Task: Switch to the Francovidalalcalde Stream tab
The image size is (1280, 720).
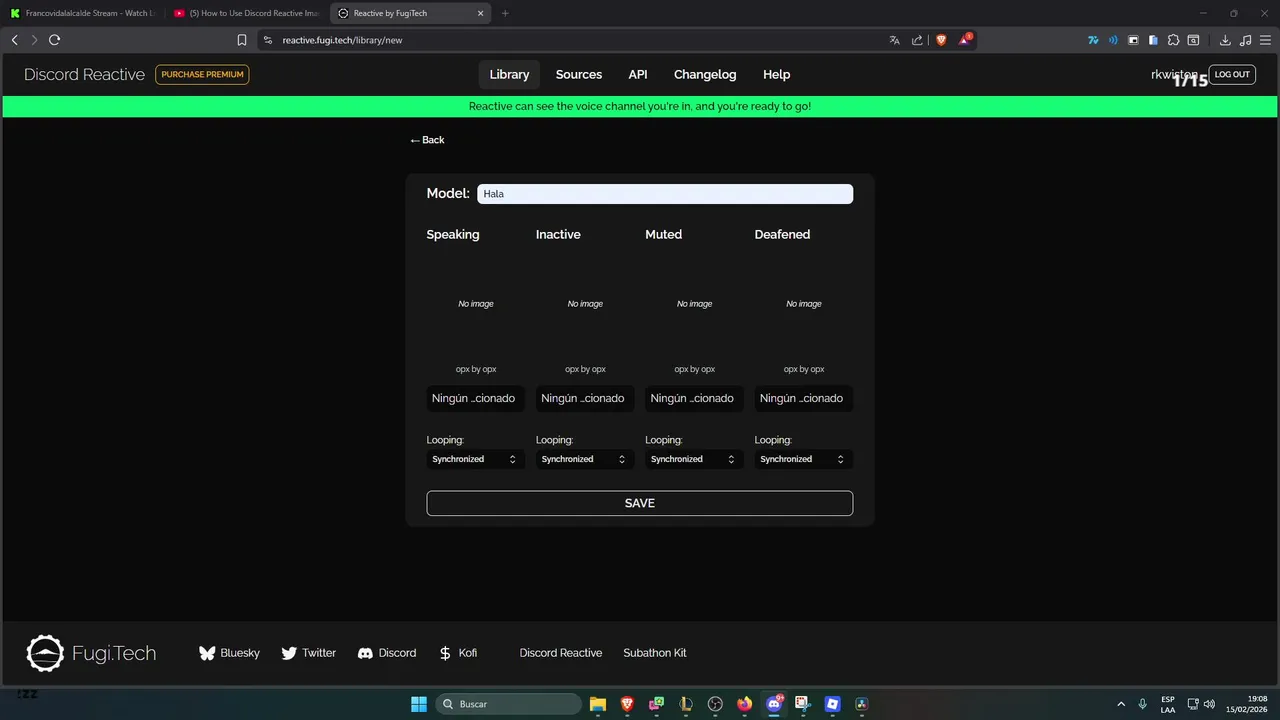Action: [x=84, y=13]
